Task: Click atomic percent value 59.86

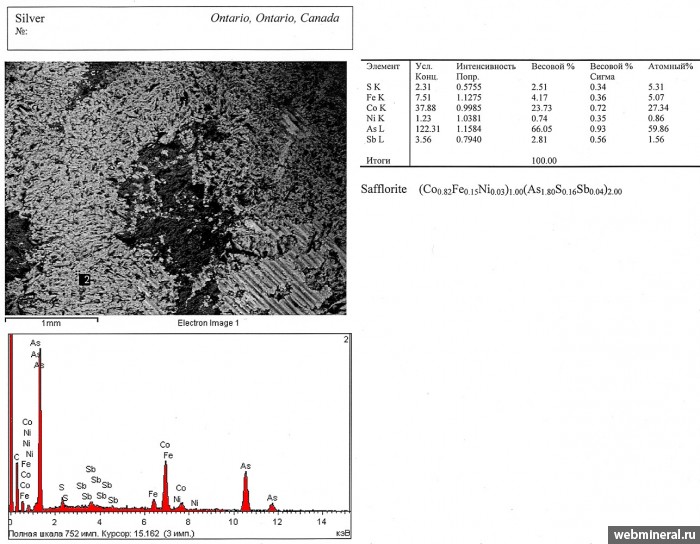Action: 658,129
